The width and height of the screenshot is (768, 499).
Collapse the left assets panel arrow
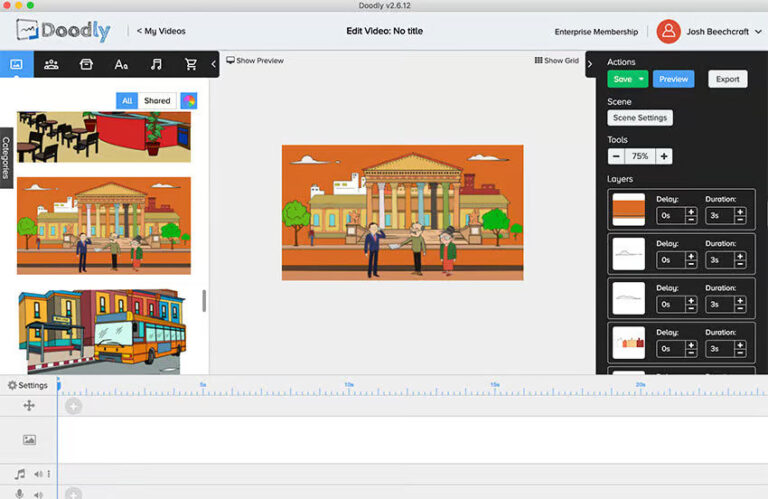click(x=214, y=64)
